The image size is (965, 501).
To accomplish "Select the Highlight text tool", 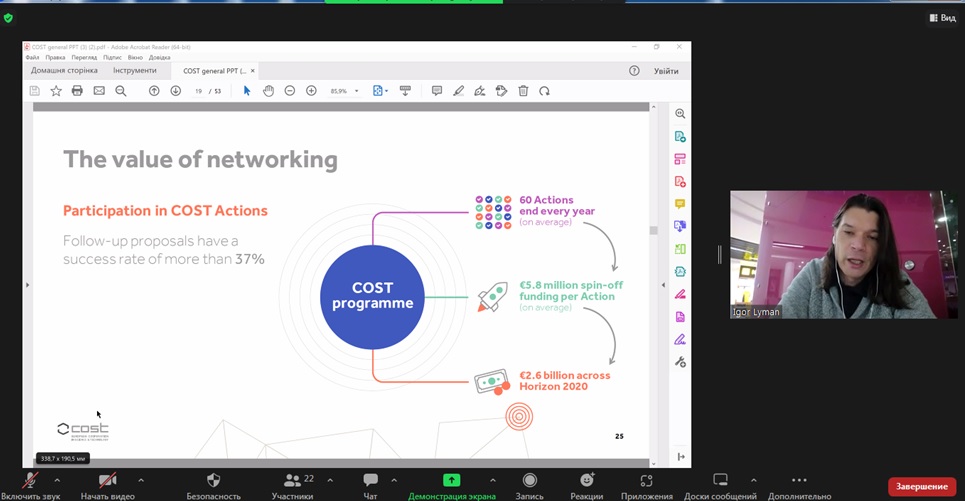I will [458, 91].
